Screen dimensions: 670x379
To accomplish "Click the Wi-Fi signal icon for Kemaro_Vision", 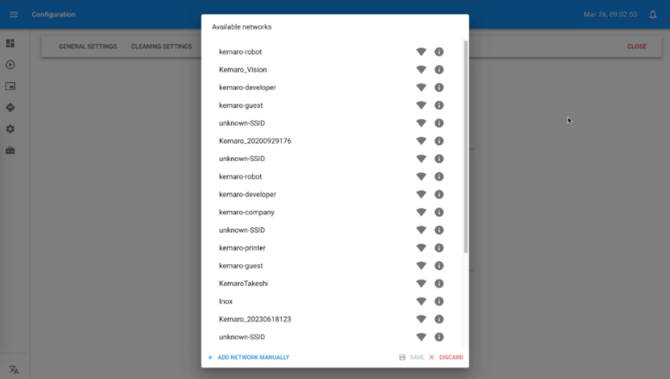I will point(421,70).
